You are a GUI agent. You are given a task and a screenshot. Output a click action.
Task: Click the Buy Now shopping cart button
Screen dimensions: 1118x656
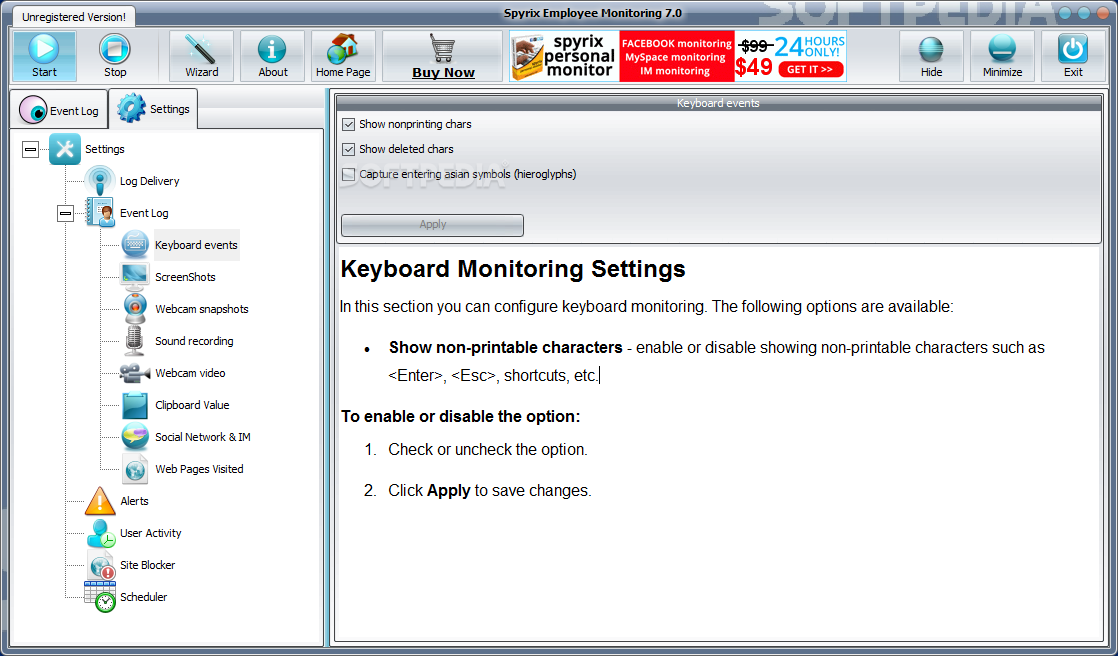coord(443,56)
